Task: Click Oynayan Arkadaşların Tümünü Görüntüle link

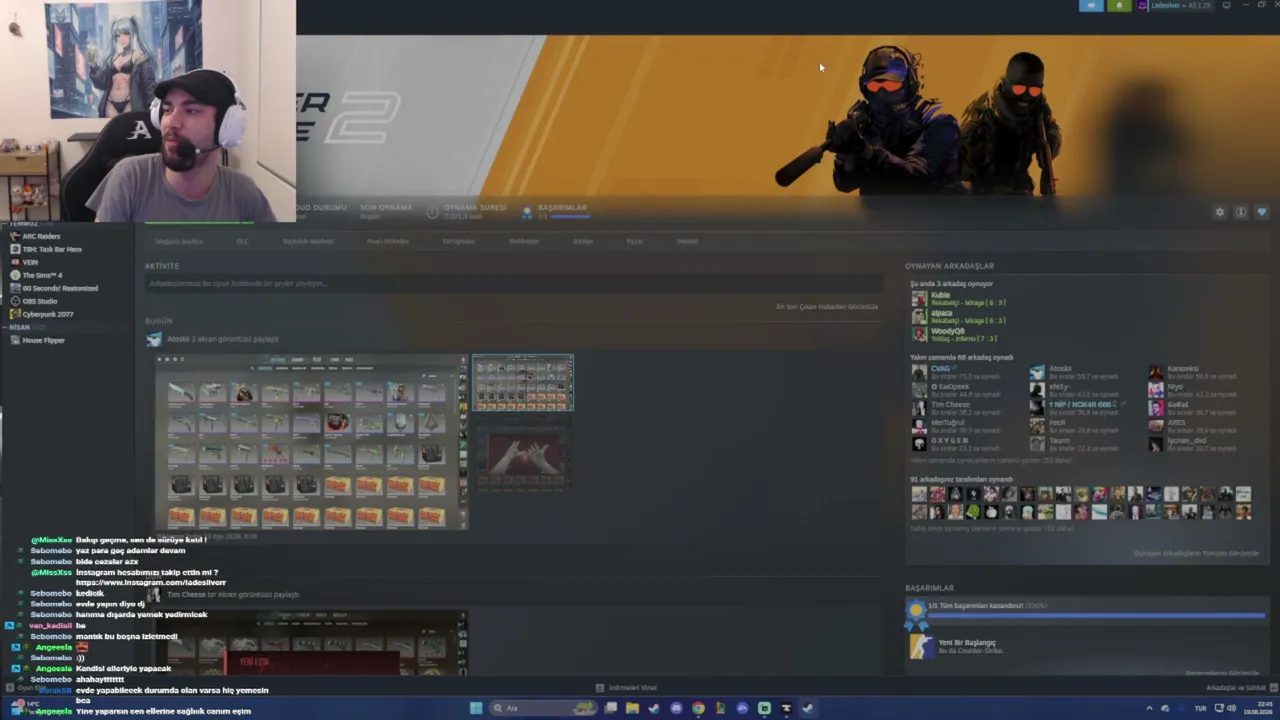Action: [x=1196, y=554]
